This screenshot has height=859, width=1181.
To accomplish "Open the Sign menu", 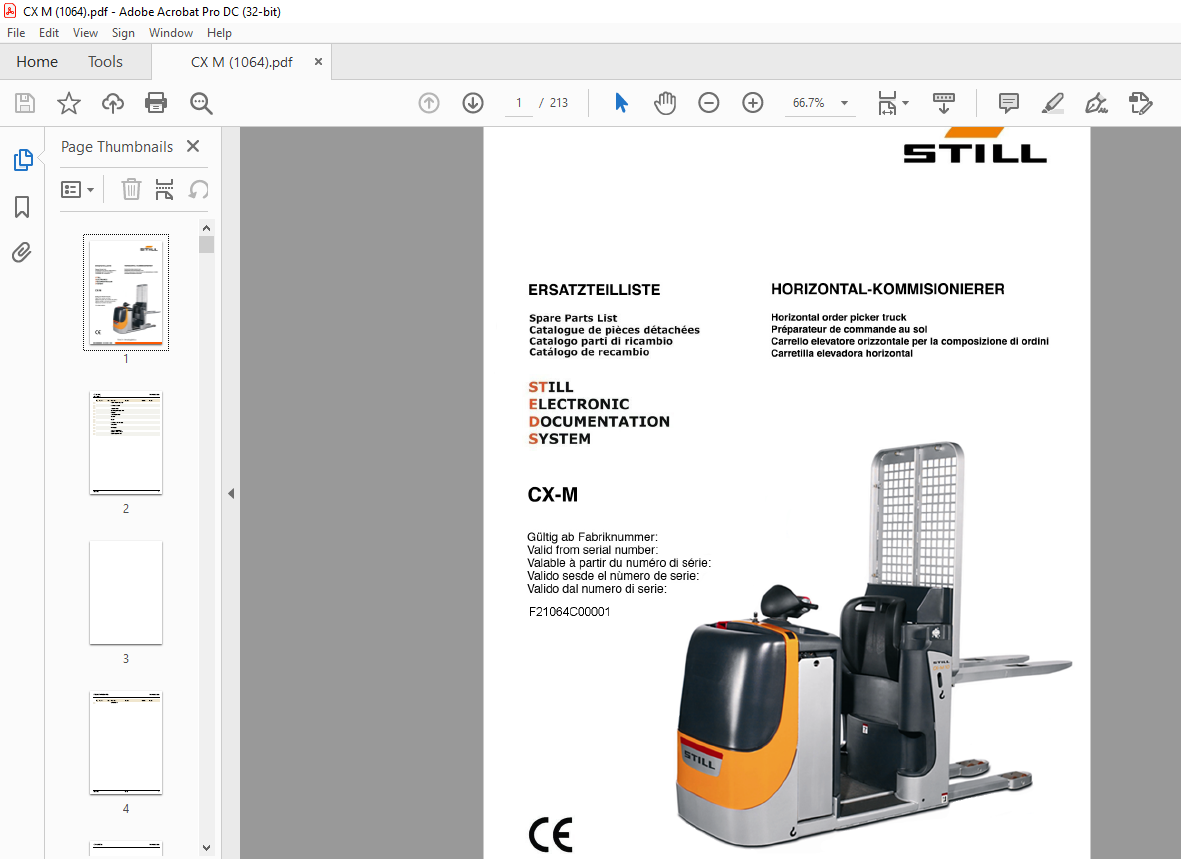I will pos(123,32).
